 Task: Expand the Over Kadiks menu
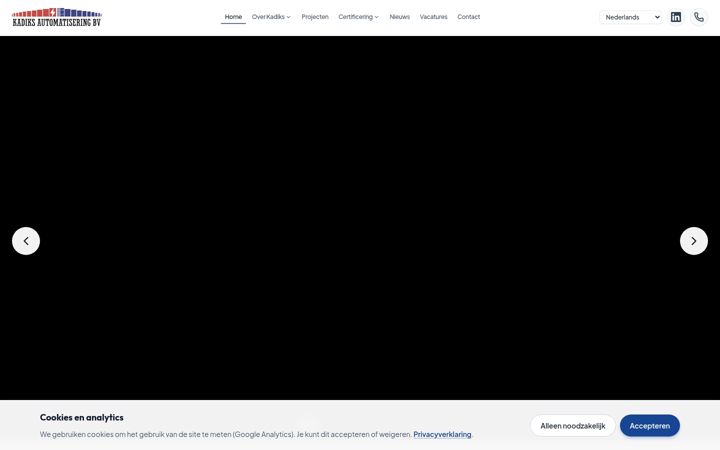(x=271, y=17)
